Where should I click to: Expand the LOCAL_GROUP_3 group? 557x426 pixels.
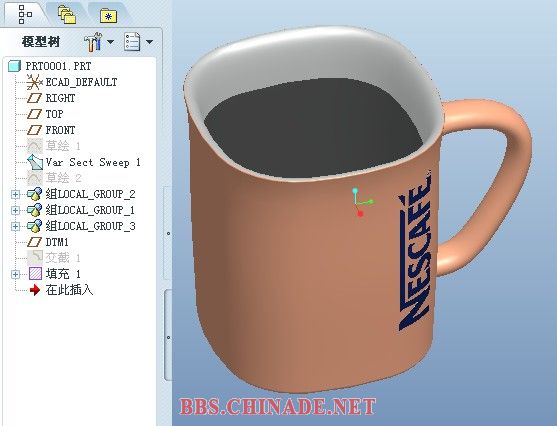point(15,226)
